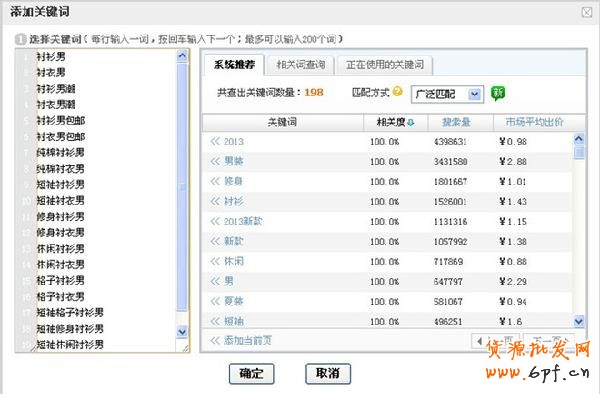Image resolution: width=600 pixels, height=394 pixels.
Task: Click the line 格子衬衫男 in keyword list
Action: pos(60,280)
